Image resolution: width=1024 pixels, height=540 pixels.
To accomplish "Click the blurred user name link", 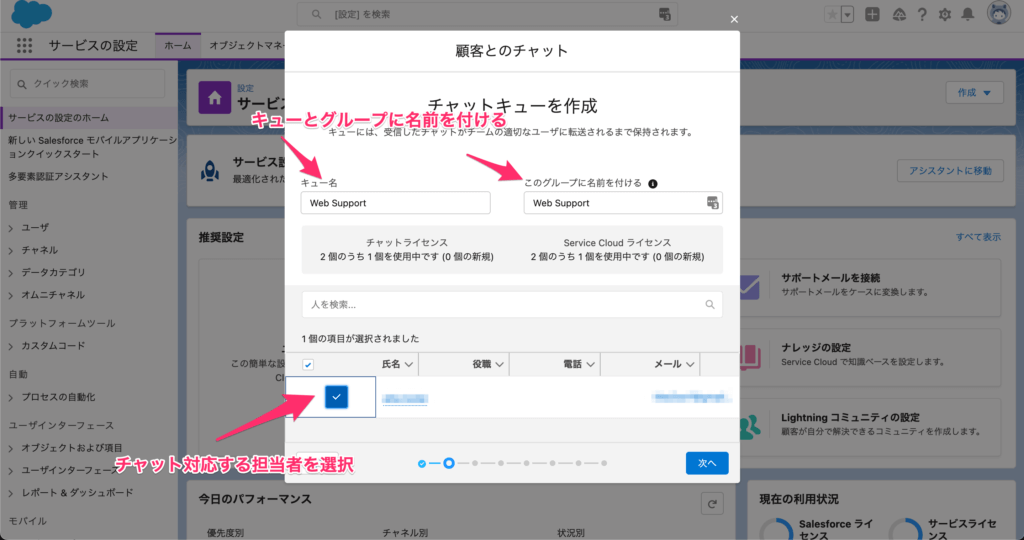I will point(405,399).
